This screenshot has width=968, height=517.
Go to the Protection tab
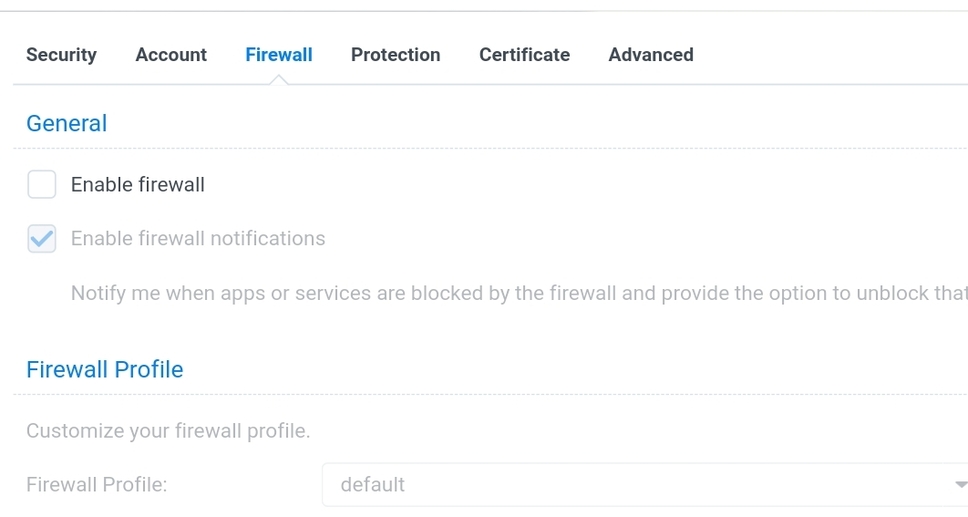(x=395, y=55)
